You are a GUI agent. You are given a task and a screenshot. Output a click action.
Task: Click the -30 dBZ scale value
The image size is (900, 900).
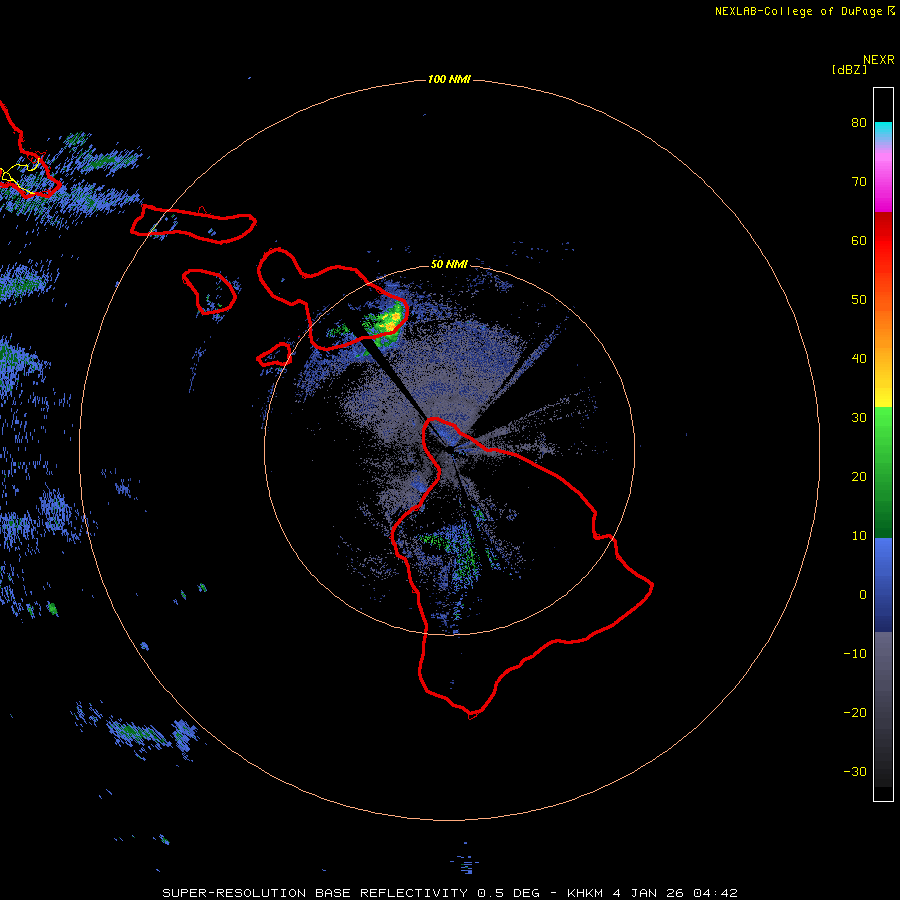pos(855,771)
